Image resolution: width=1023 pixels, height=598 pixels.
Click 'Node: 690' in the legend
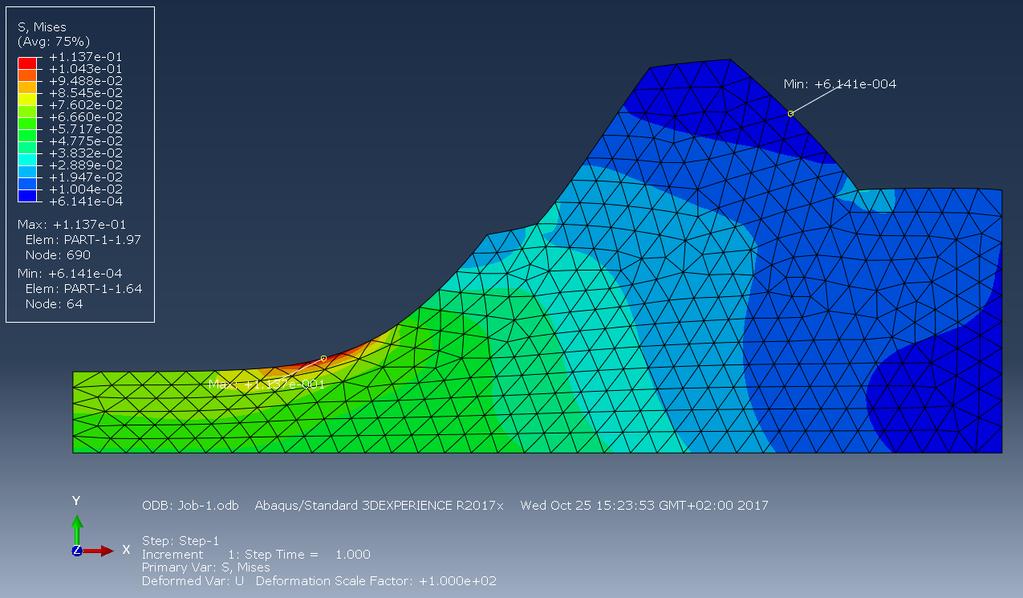(x=58, y=255)
